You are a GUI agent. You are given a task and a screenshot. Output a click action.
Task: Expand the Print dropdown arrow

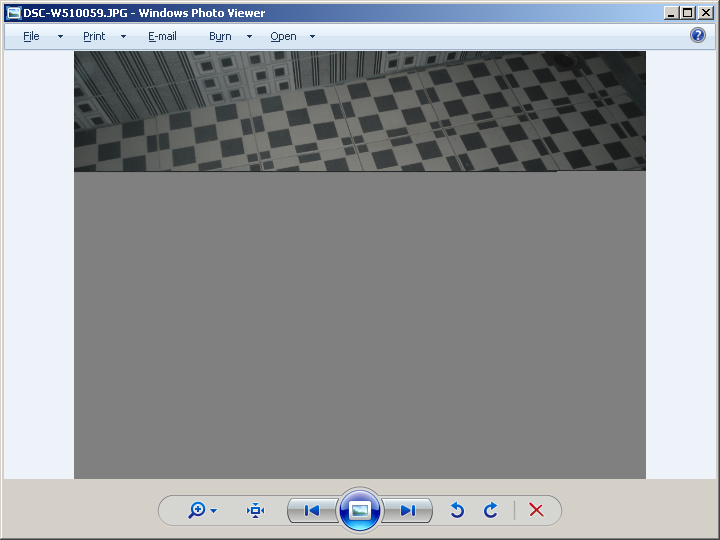point(123,36)
